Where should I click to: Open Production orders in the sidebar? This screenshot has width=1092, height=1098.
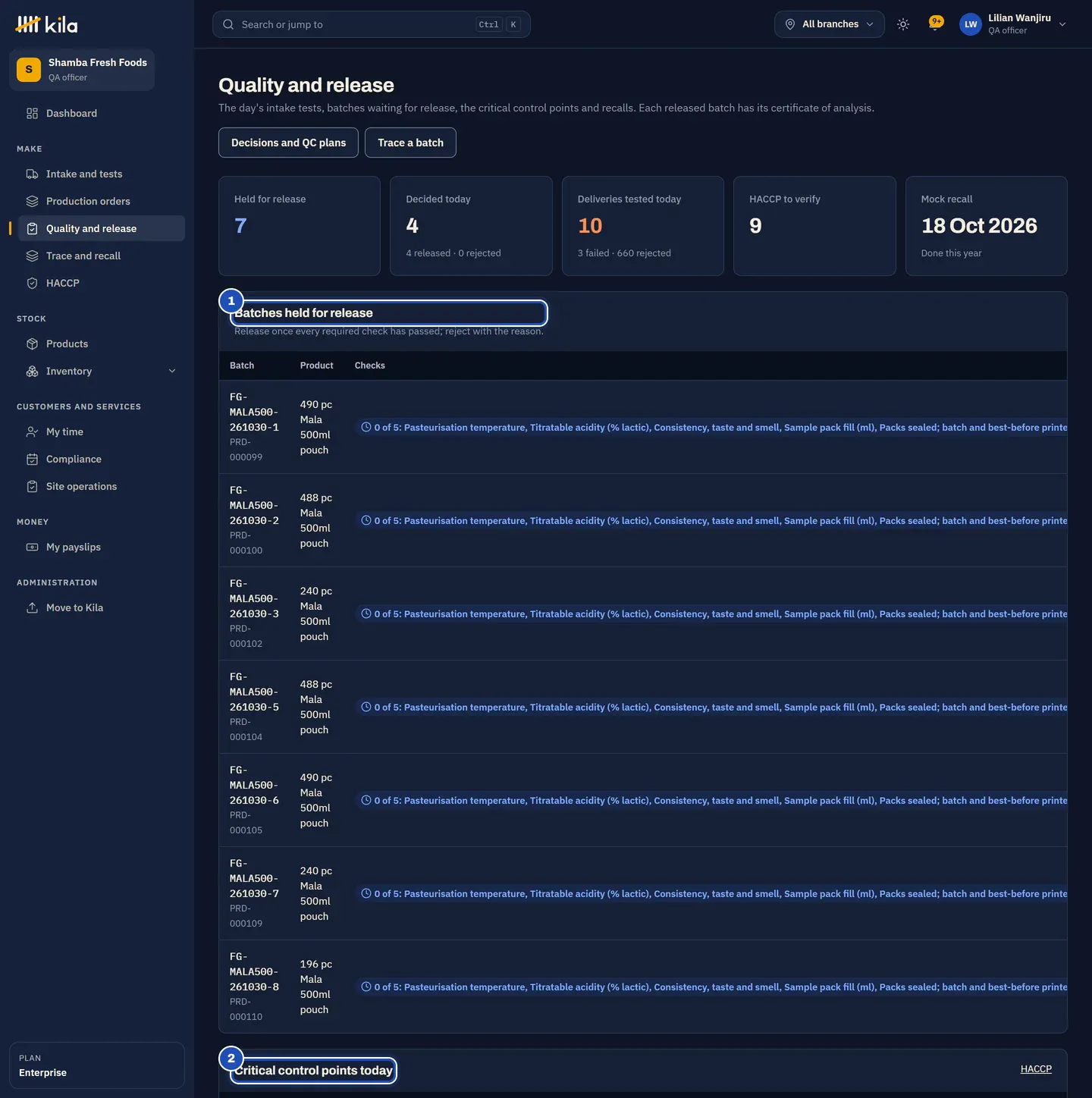(x=102, y=202)
